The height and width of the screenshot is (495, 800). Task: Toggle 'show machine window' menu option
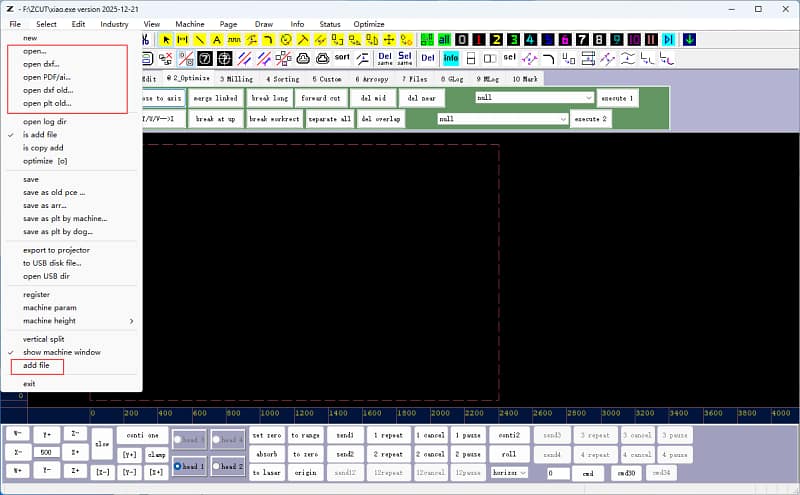61,352
